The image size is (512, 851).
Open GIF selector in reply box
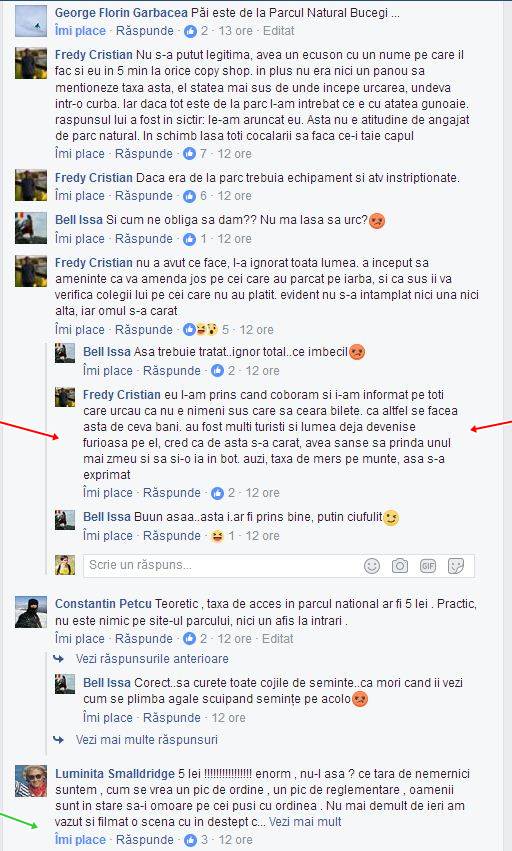[x=428, y=566]
